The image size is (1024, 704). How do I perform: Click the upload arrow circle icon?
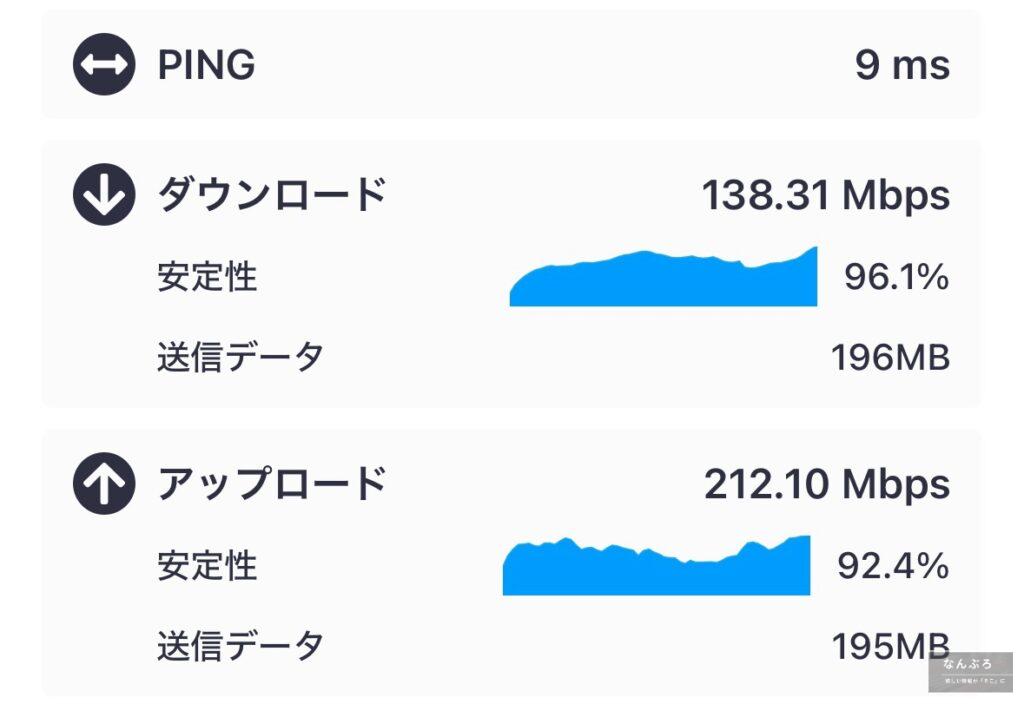[104, 484]
